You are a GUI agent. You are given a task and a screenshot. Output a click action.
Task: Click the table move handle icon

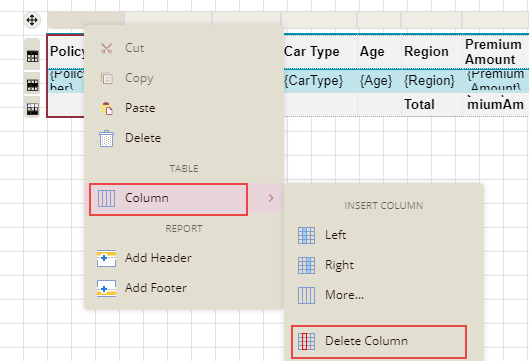[x=32, y=20]
